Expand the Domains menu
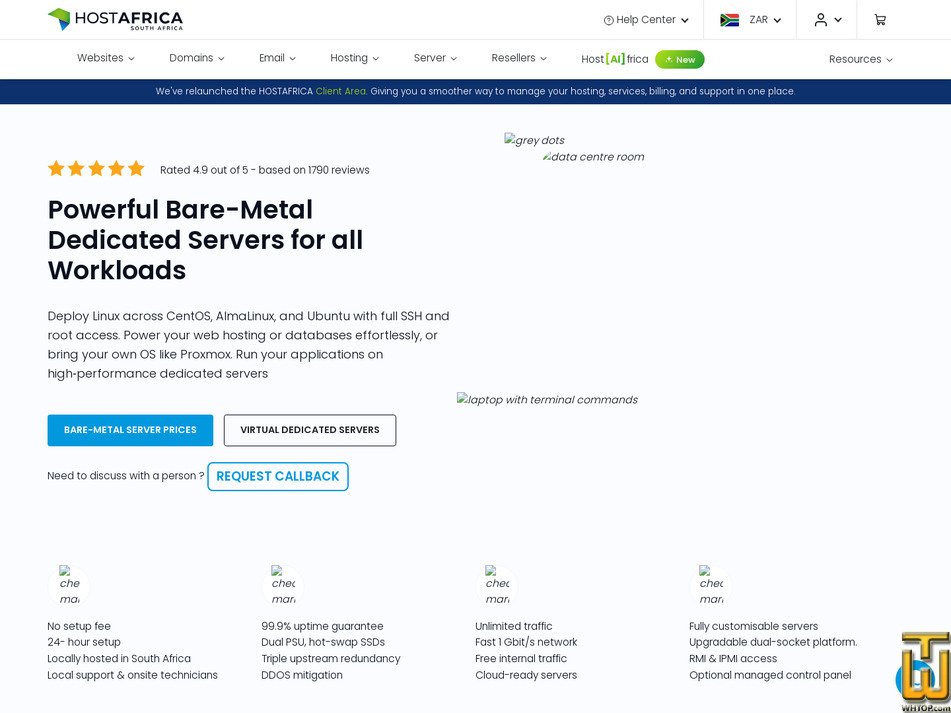Screen dimensions: 951x713 click(x=197, y=58)
